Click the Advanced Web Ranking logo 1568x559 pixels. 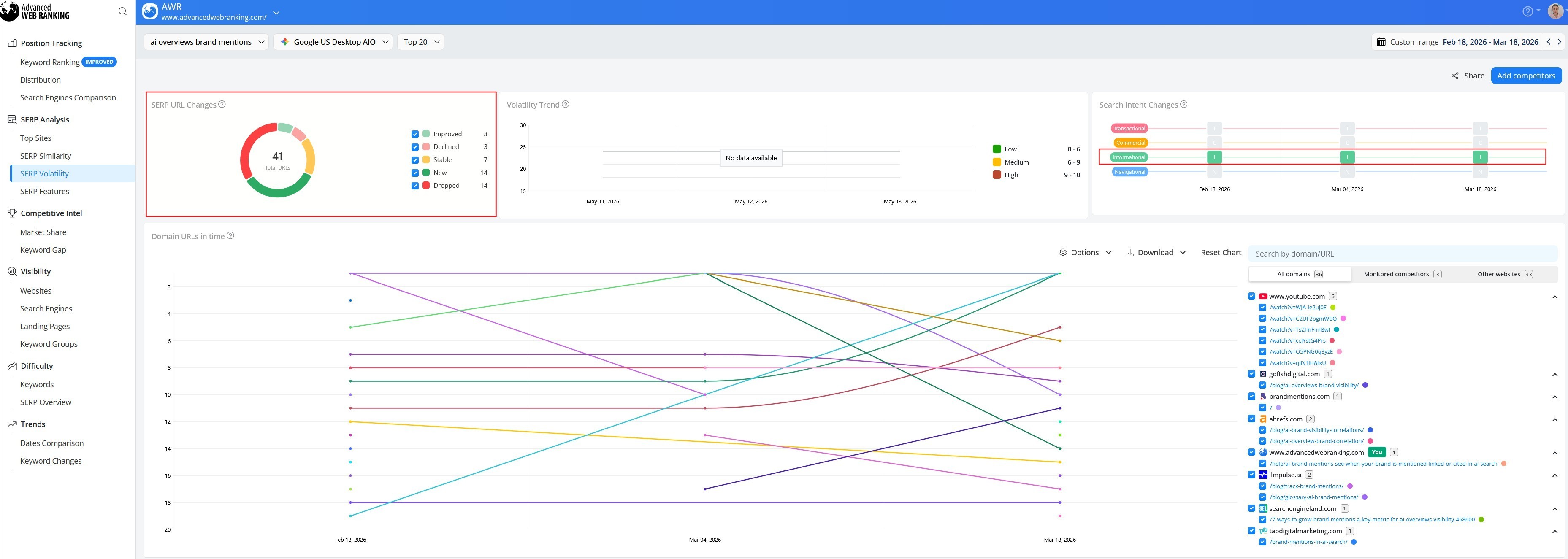click(x=35, y=11)
